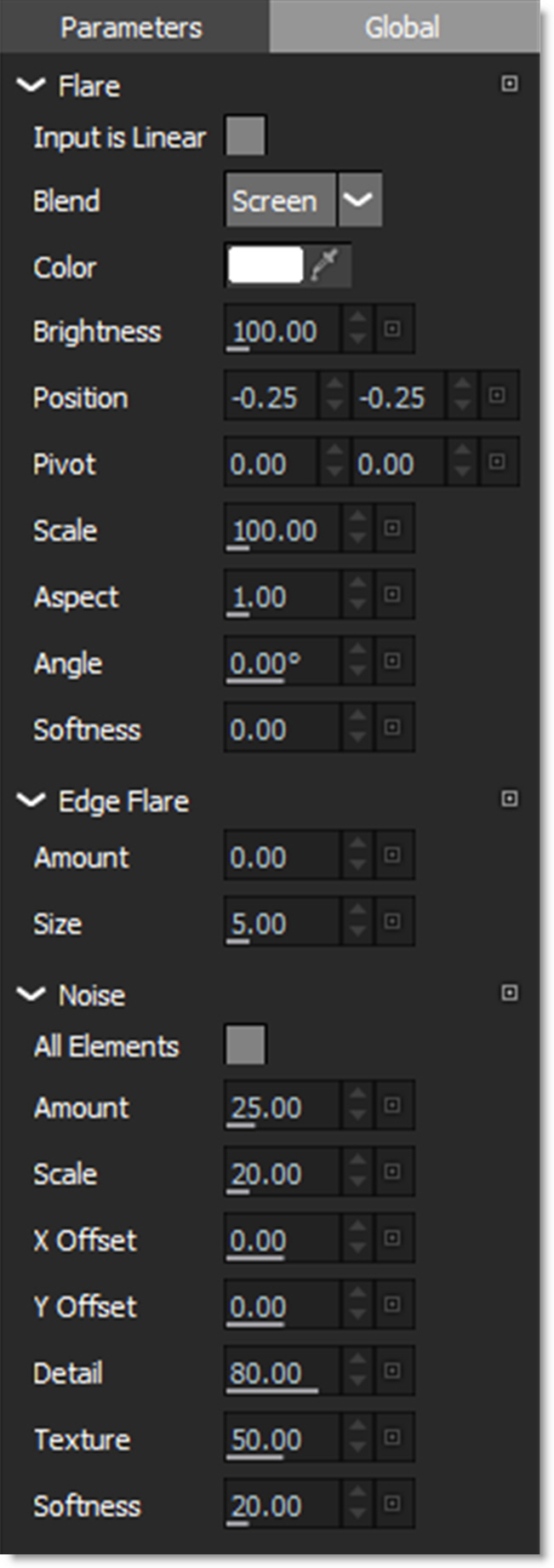Click the Noise Texture value field

click(x=283, y=1439)
